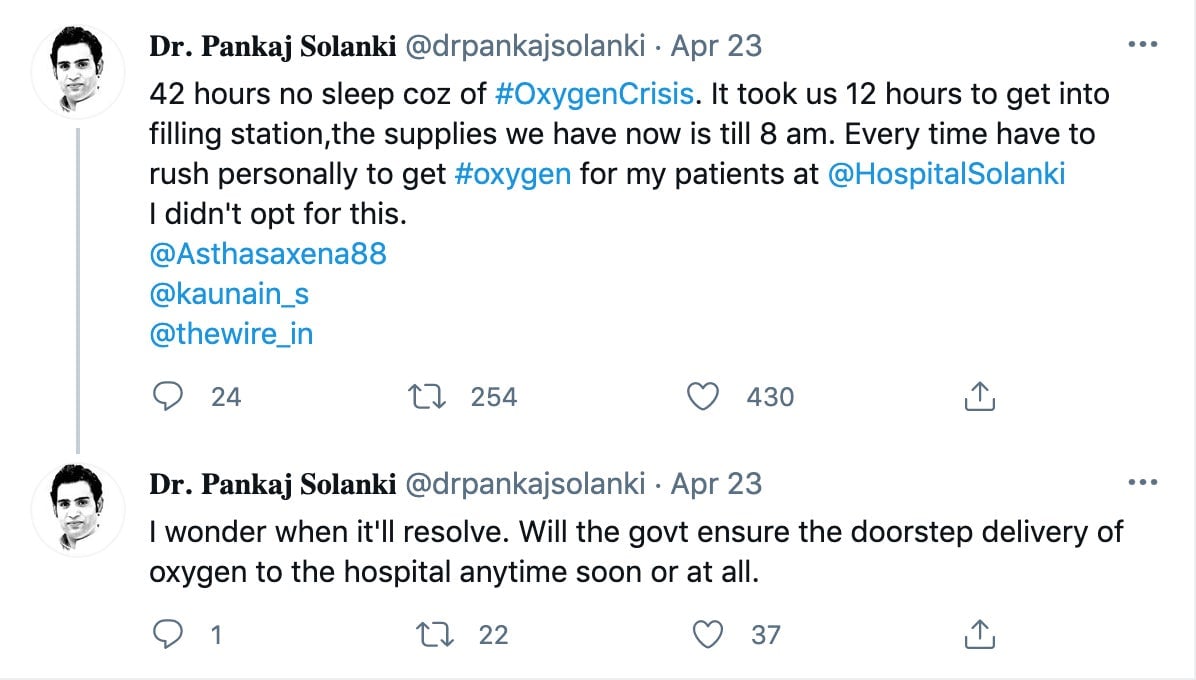Reply to the second tweet about doorstep delivery
Viewport: 1196px width, 680px height.
(168, 634)
